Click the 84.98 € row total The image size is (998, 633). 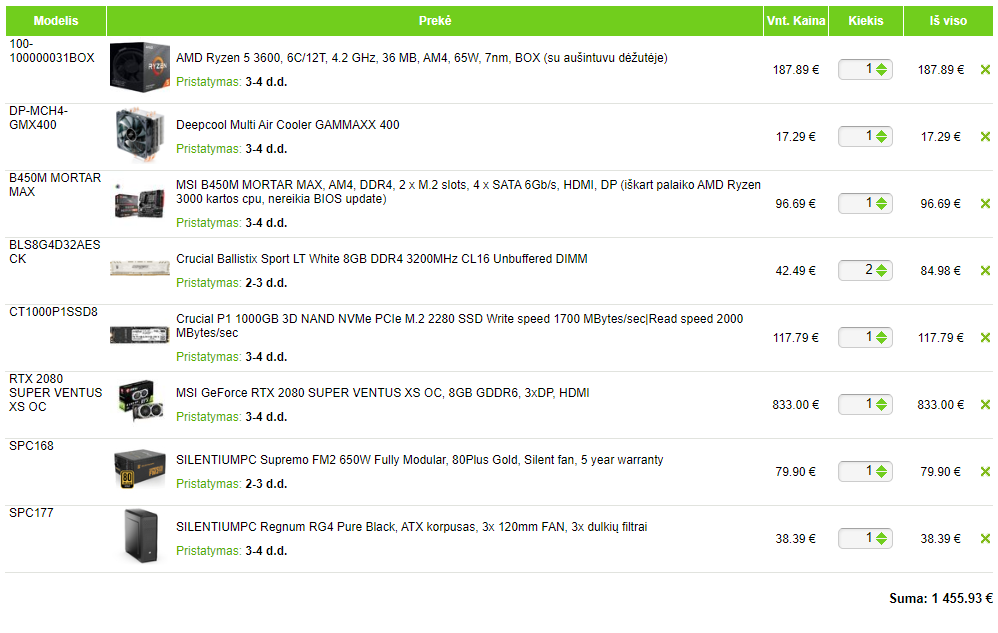point(941,271)
